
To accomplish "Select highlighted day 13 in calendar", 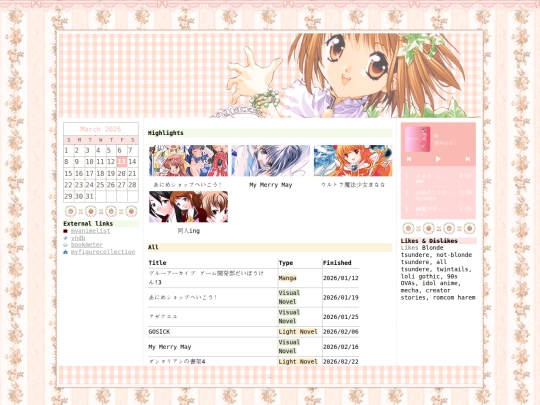I will 122,162.
